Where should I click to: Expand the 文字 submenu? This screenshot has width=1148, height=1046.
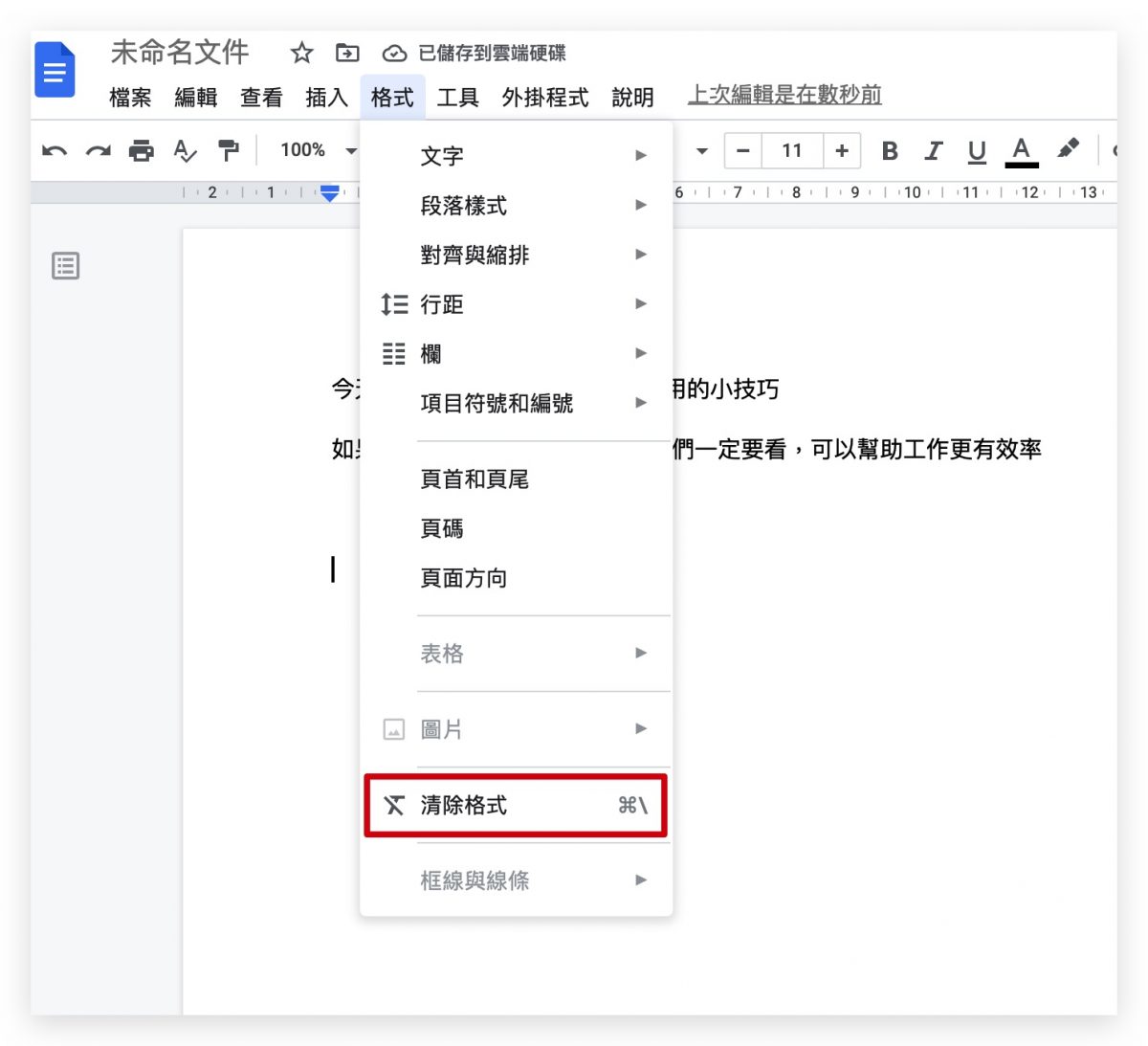pyautogui.click(x=517, y=155)
